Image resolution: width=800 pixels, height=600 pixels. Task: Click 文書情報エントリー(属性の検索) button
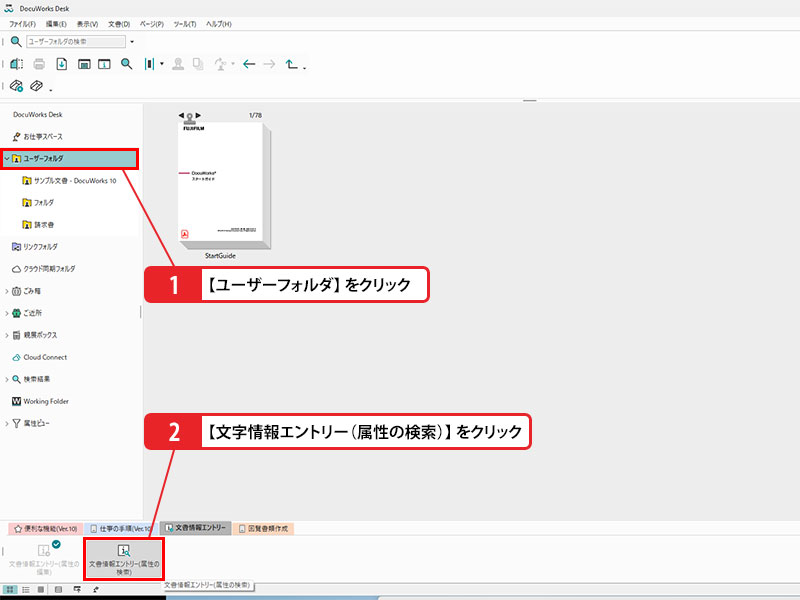point(123,559)
